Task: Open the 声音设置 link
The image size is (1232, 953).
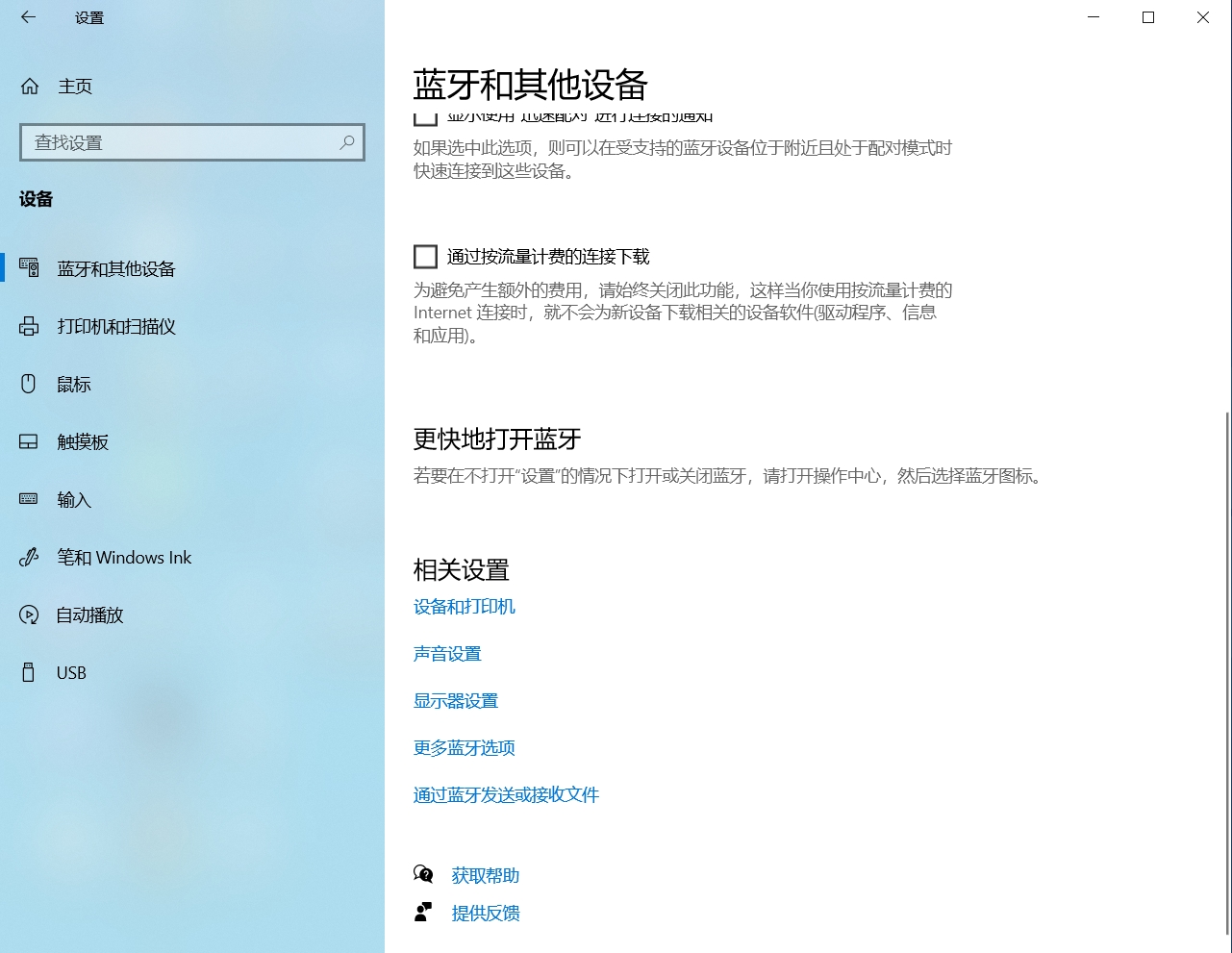Action: tap(447, 654)
